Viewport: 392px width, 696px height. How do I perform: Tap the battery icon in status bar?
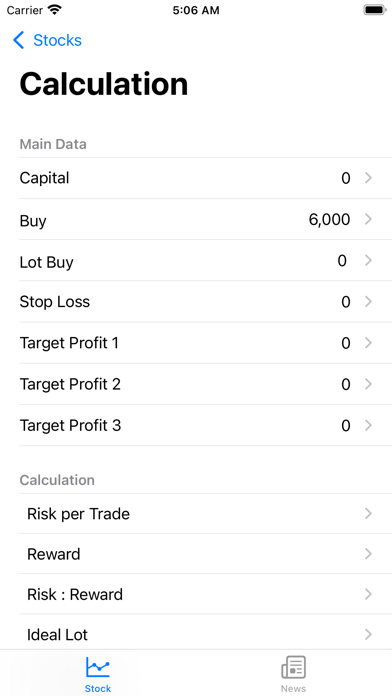click(375, 10)
